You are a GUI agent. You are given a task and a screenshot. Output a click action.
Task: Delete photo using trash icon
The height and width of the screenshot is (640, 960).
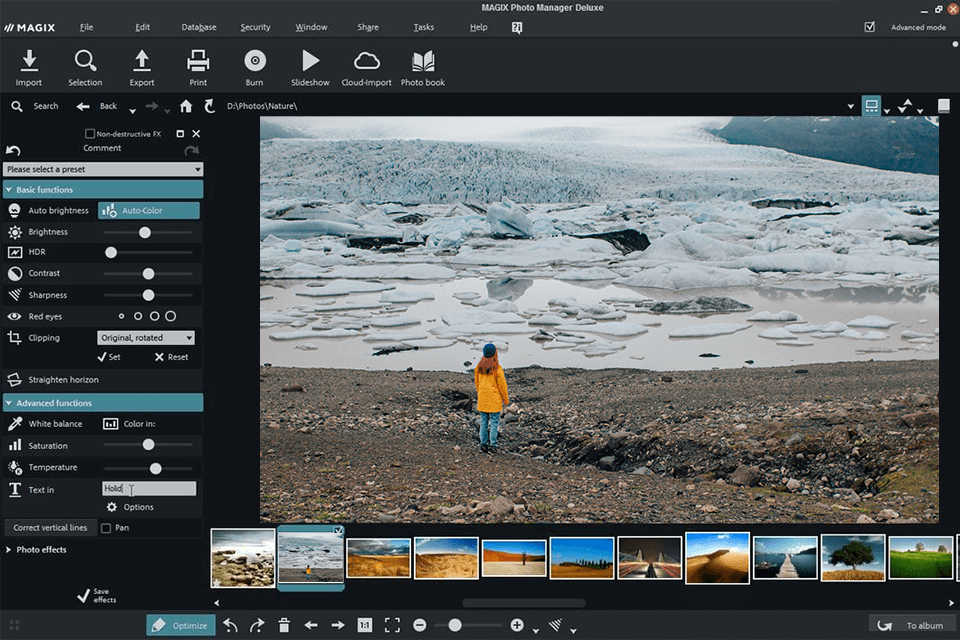point(284,625)
